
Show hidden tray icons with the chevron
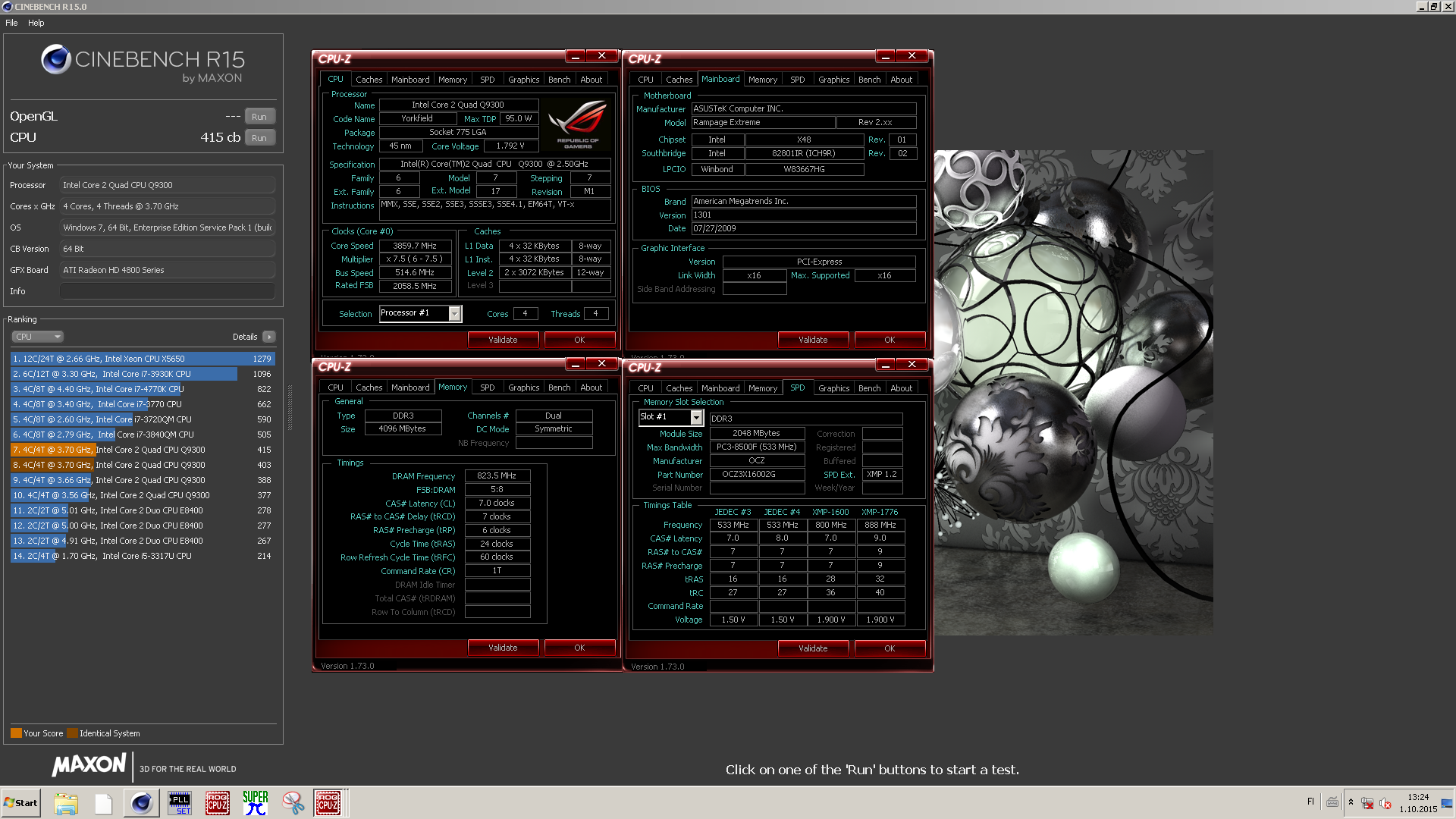1351,802
